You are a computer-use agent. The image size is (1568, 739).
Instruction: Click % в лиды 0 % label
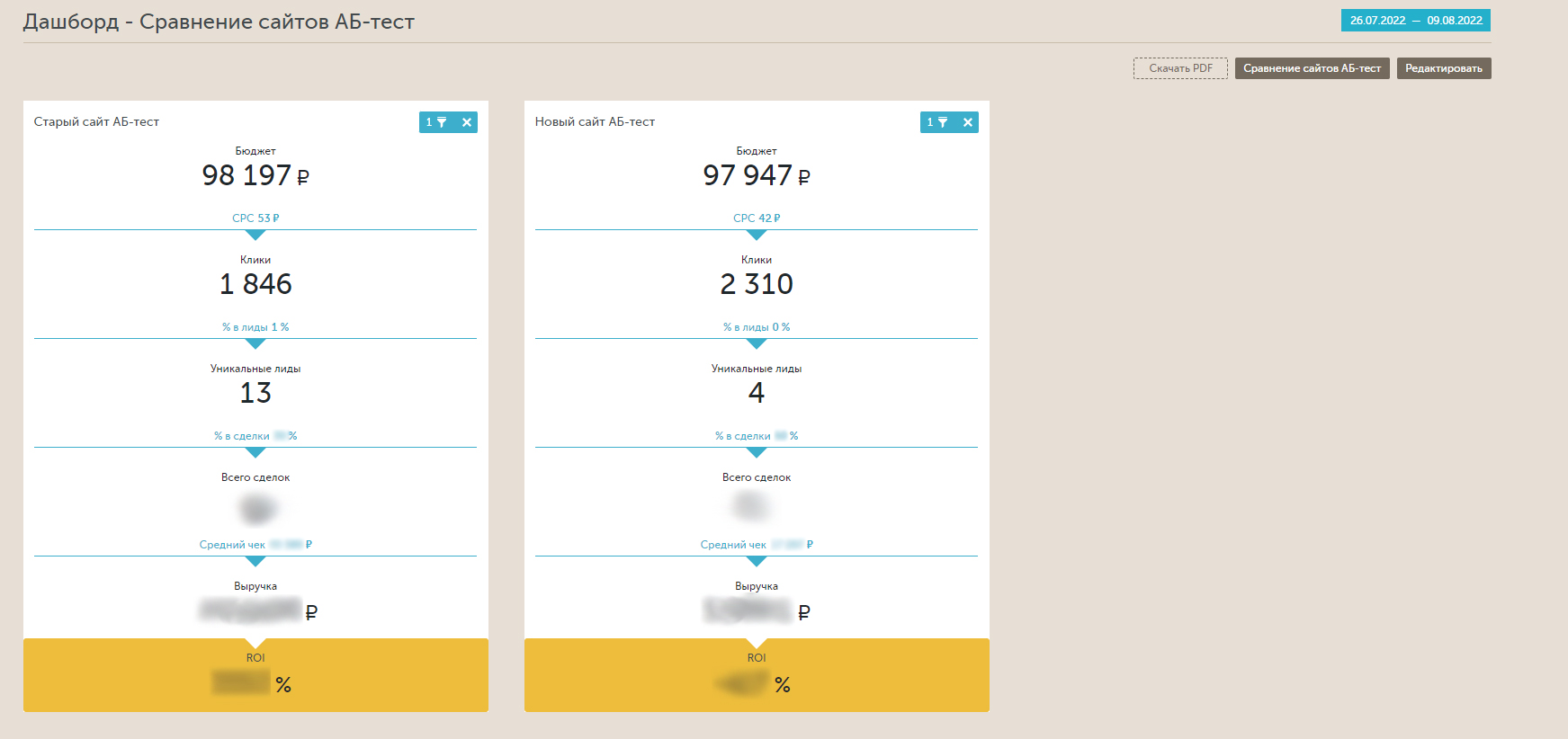pyautogui.click(x=757, y=327)
